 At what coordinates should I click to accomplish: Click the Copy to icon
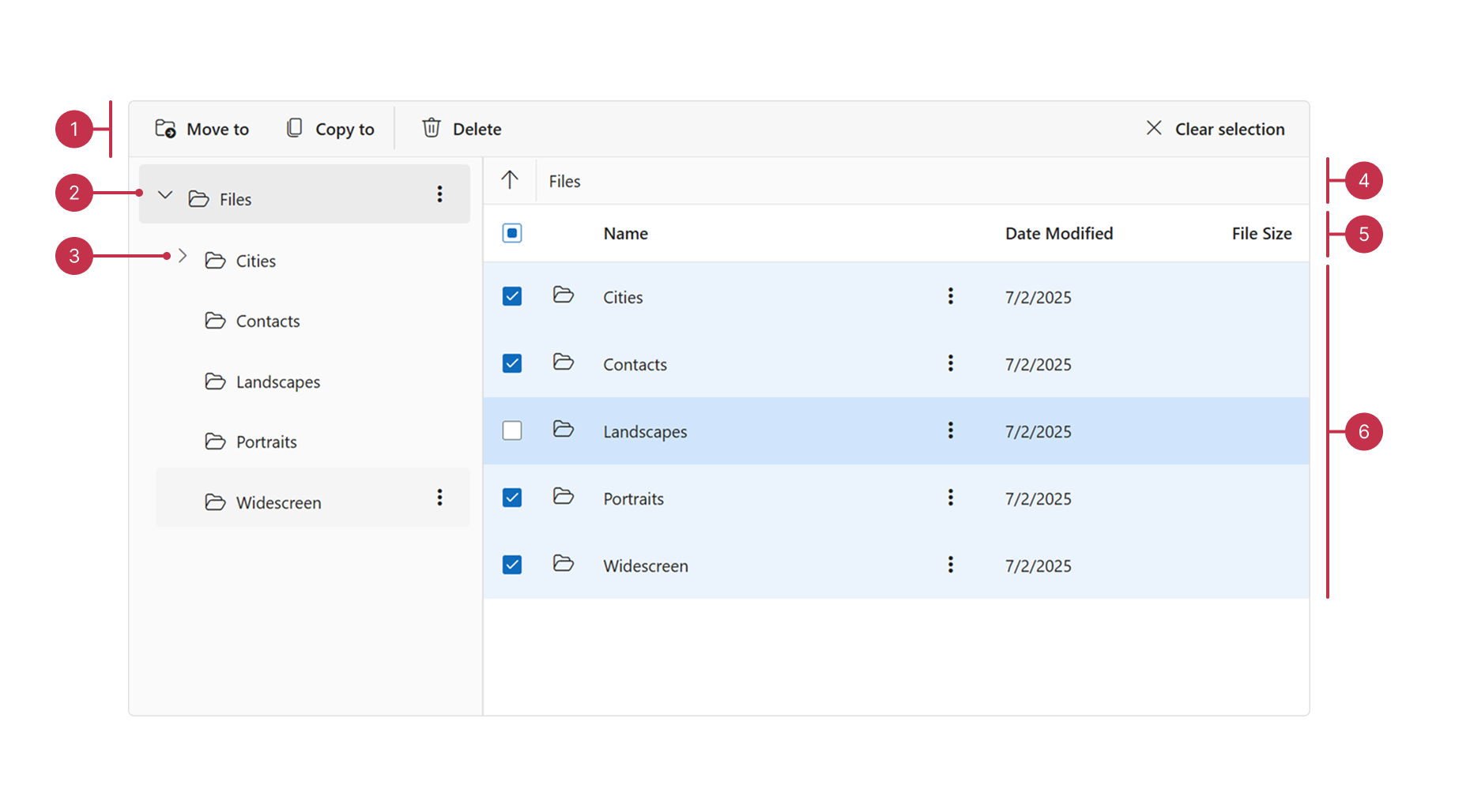click(x=294, y=128)
